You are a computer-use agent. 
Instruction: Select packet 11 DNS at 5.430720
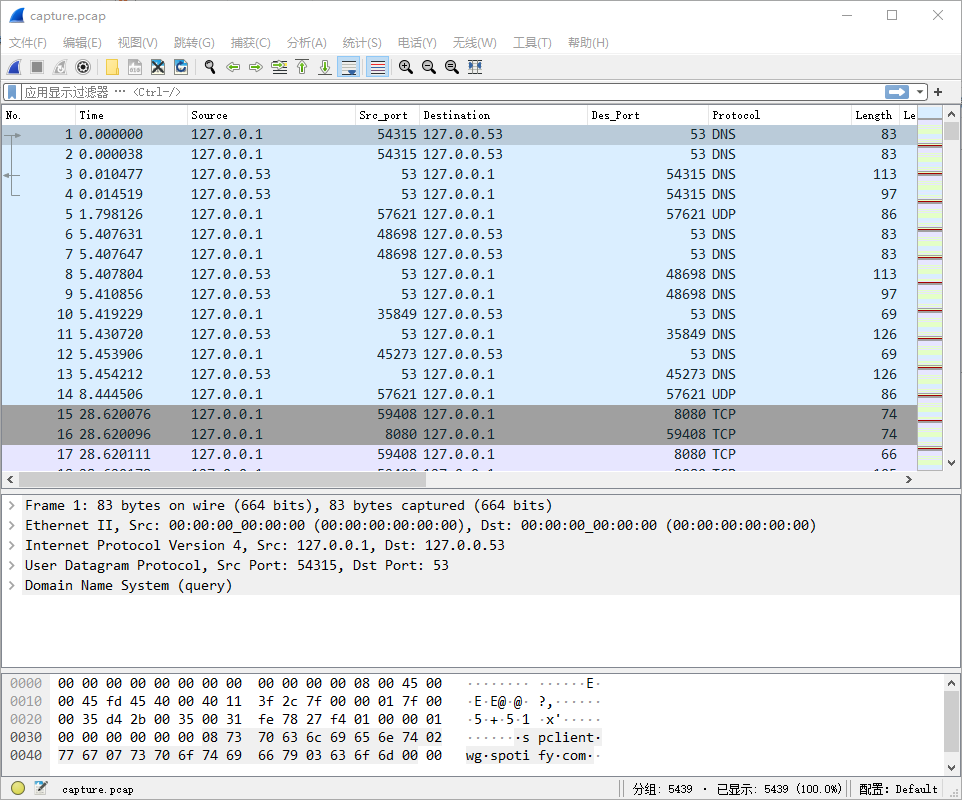(459, 334)
